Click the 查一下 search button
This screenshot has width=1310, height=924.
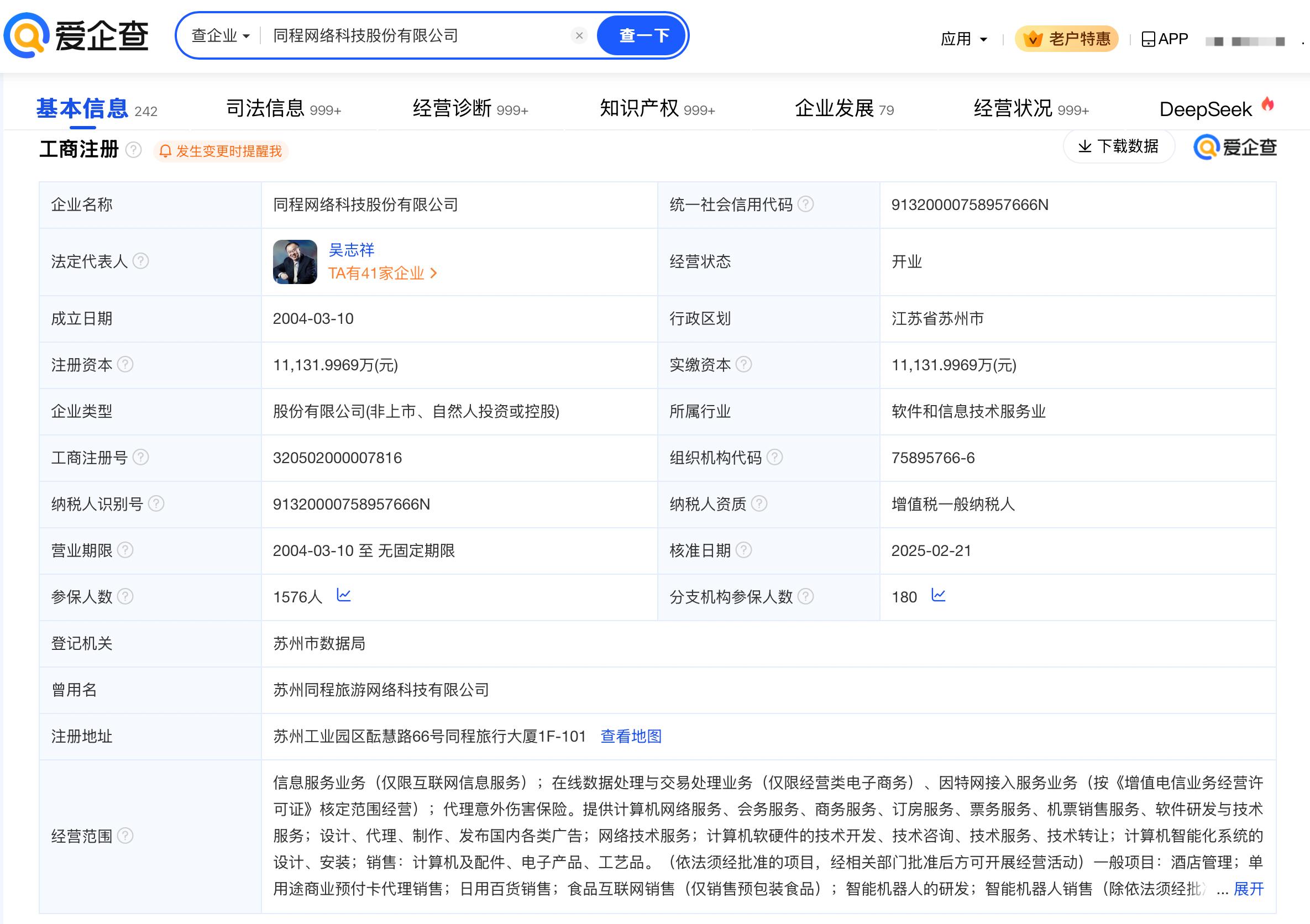tap(643, 35)
